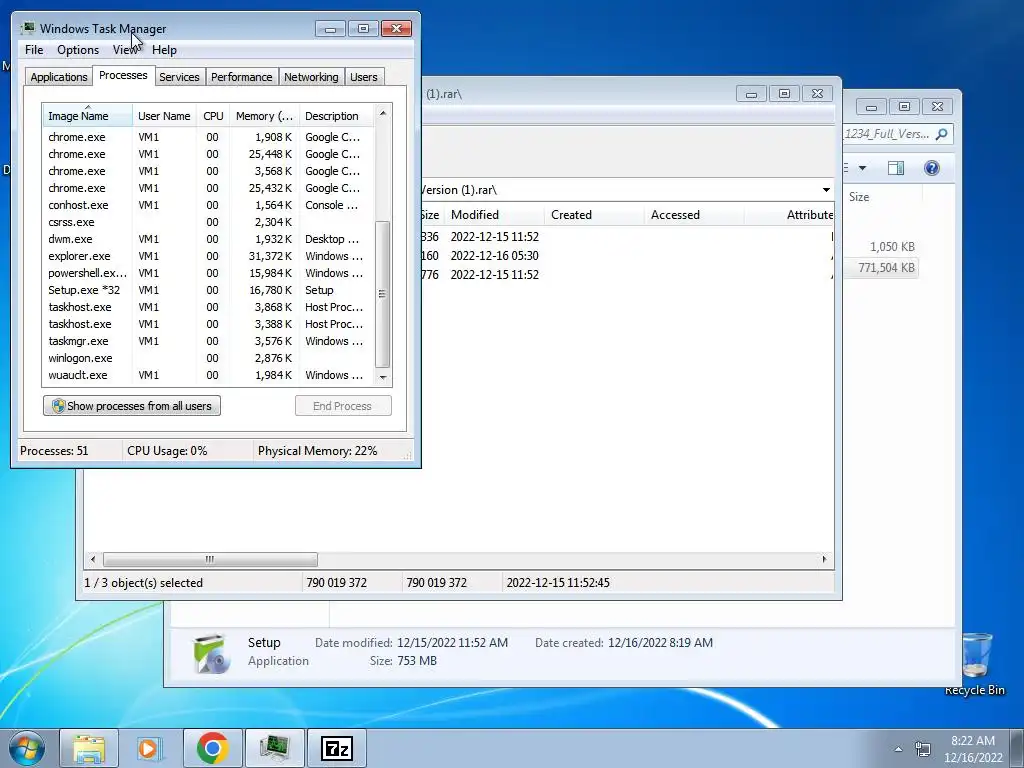Open the File menu in Task Manager

coord(34,50)
